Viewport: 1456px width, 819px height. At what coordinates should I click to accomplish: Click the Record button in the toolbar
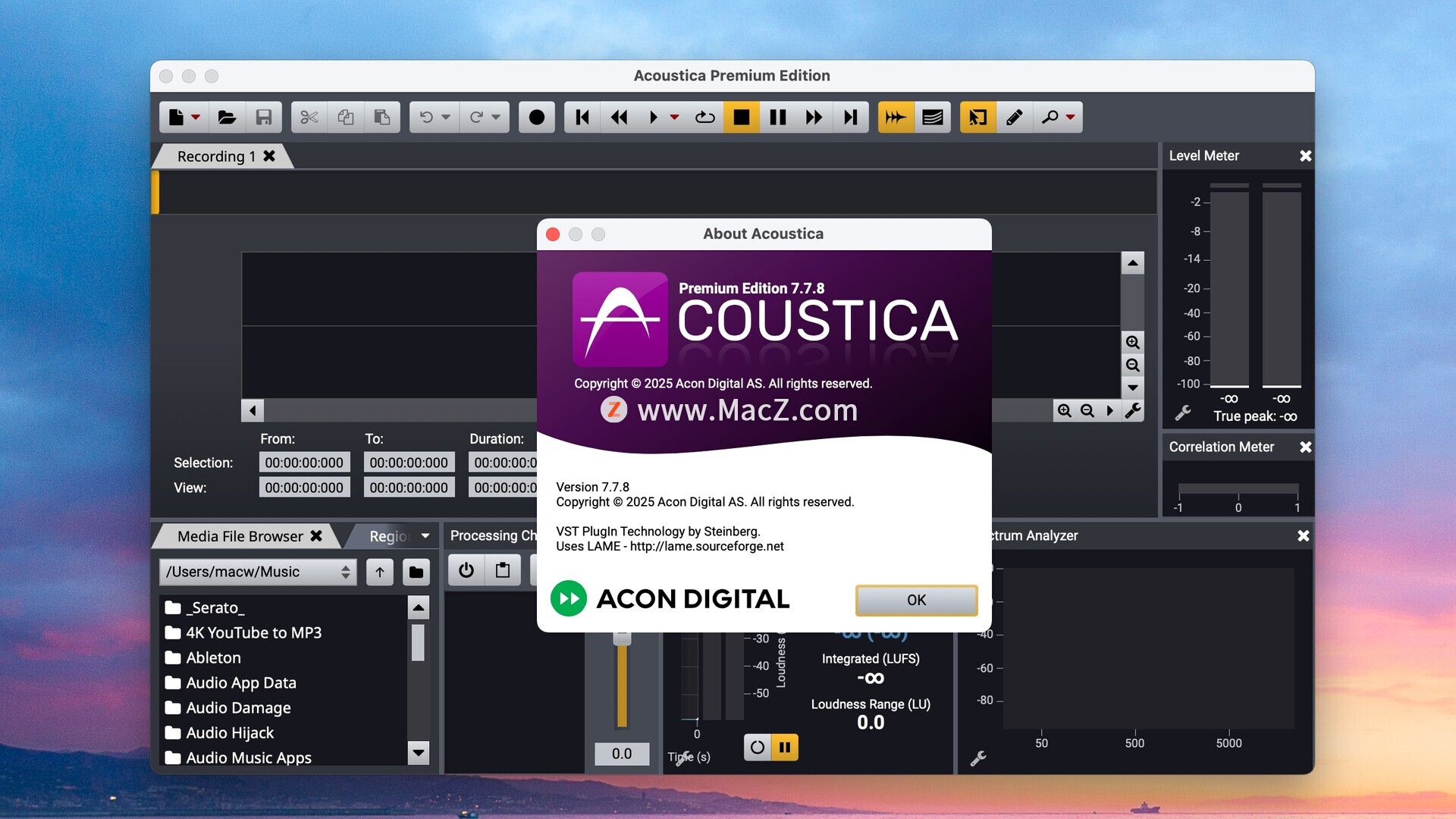[537, 117]
